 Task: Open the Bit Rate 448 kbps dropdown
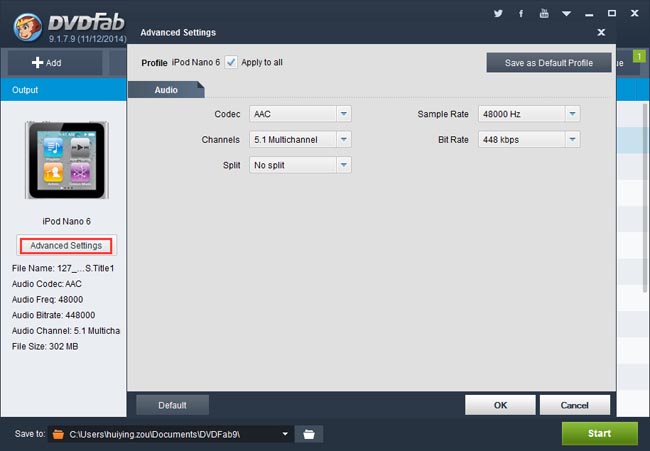click(529, 140)
